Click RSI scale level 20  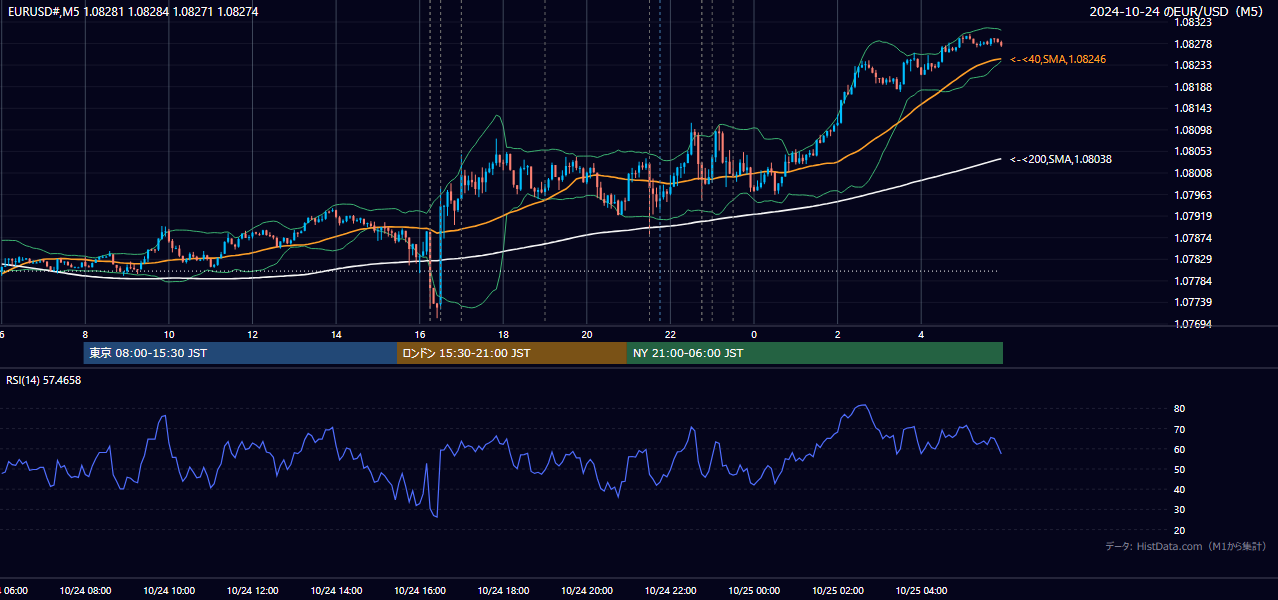pos(1180,530)
